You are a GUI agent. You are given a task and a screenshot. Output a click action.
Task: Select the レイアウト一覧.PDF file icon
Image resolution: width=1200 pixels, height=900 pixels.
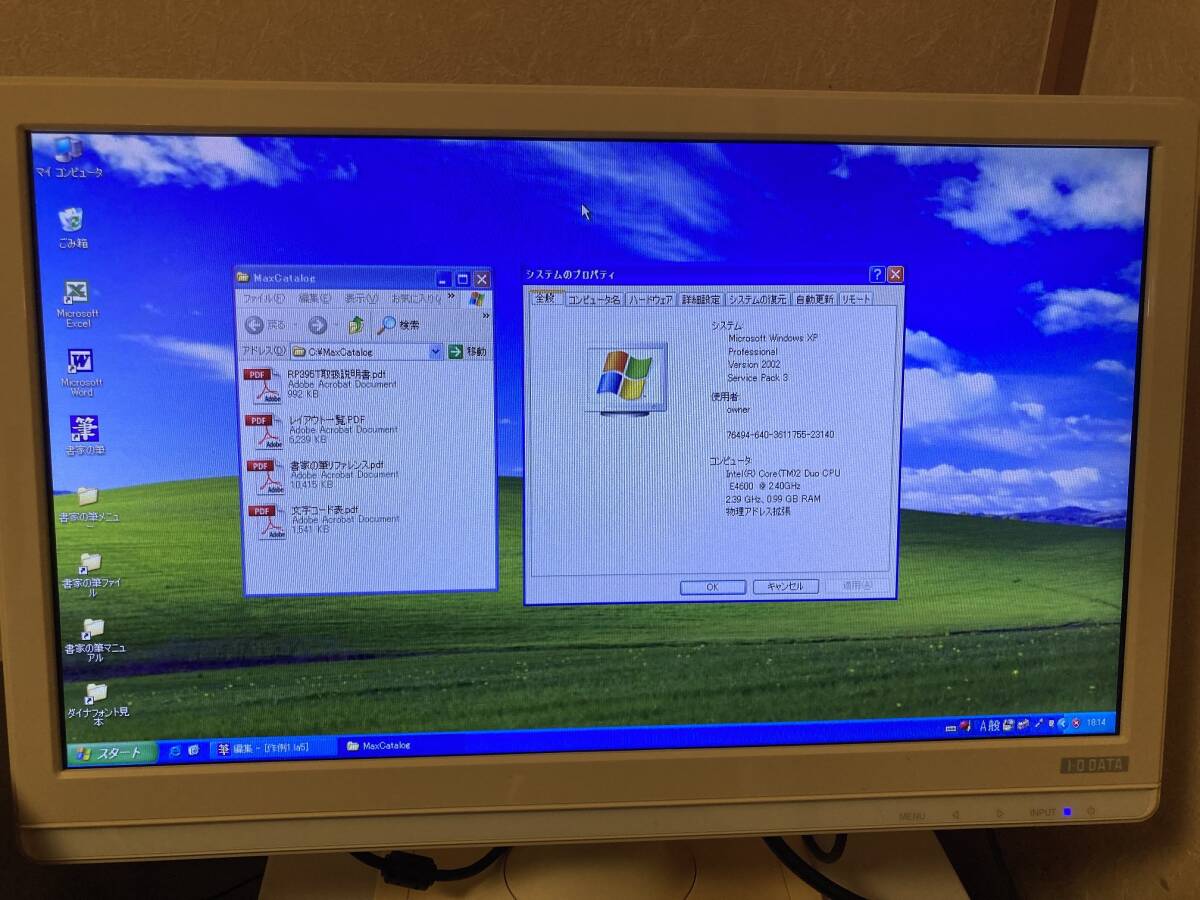point(265,431)
